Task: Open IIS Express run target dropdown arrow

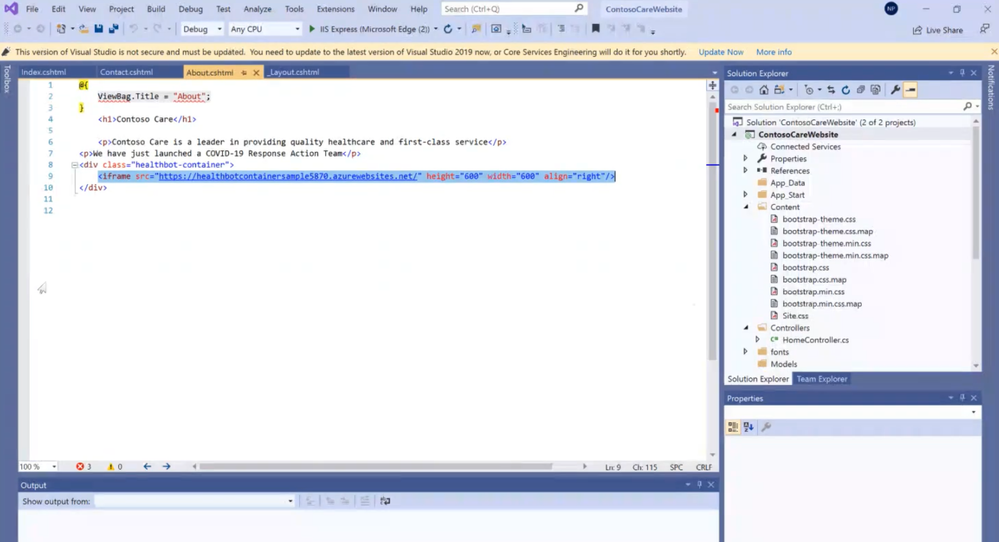Action: [x=436, y=29]
